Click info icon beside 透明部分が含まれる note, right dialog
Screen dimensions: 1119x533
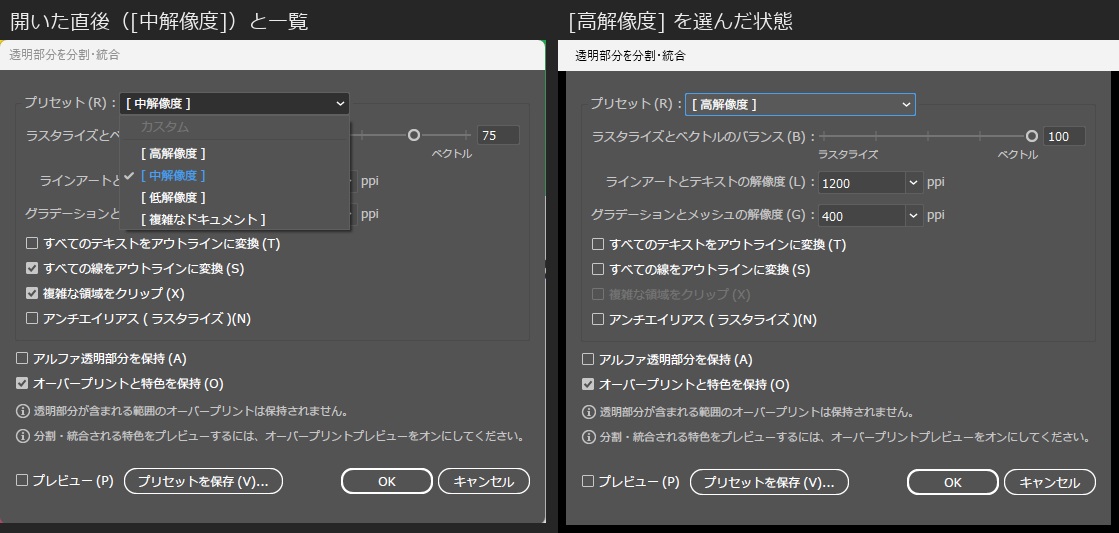click(589, 412)
